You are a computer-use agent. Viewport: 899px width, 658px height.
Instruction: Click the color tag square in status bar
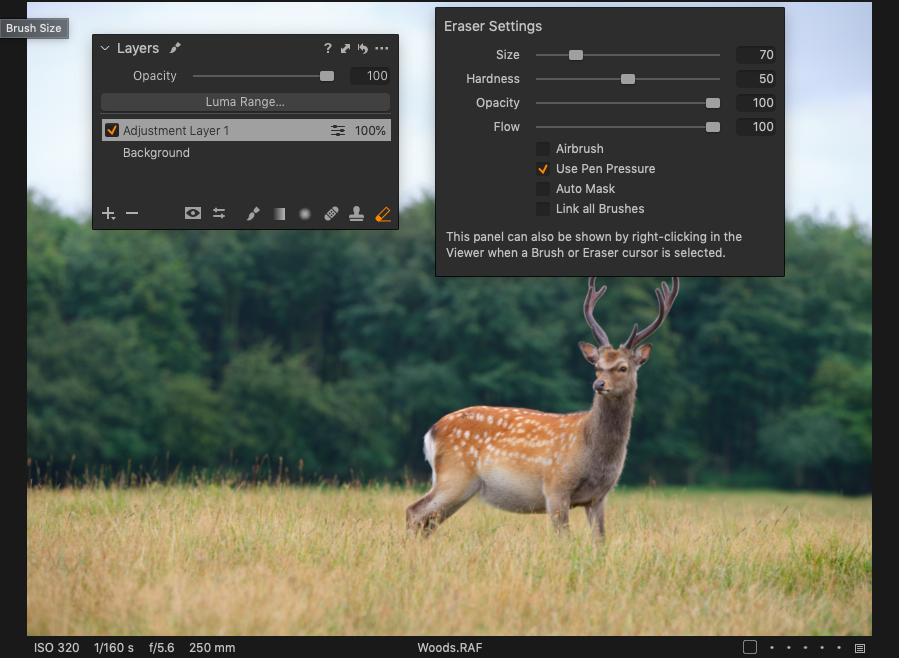pos(750,647)
